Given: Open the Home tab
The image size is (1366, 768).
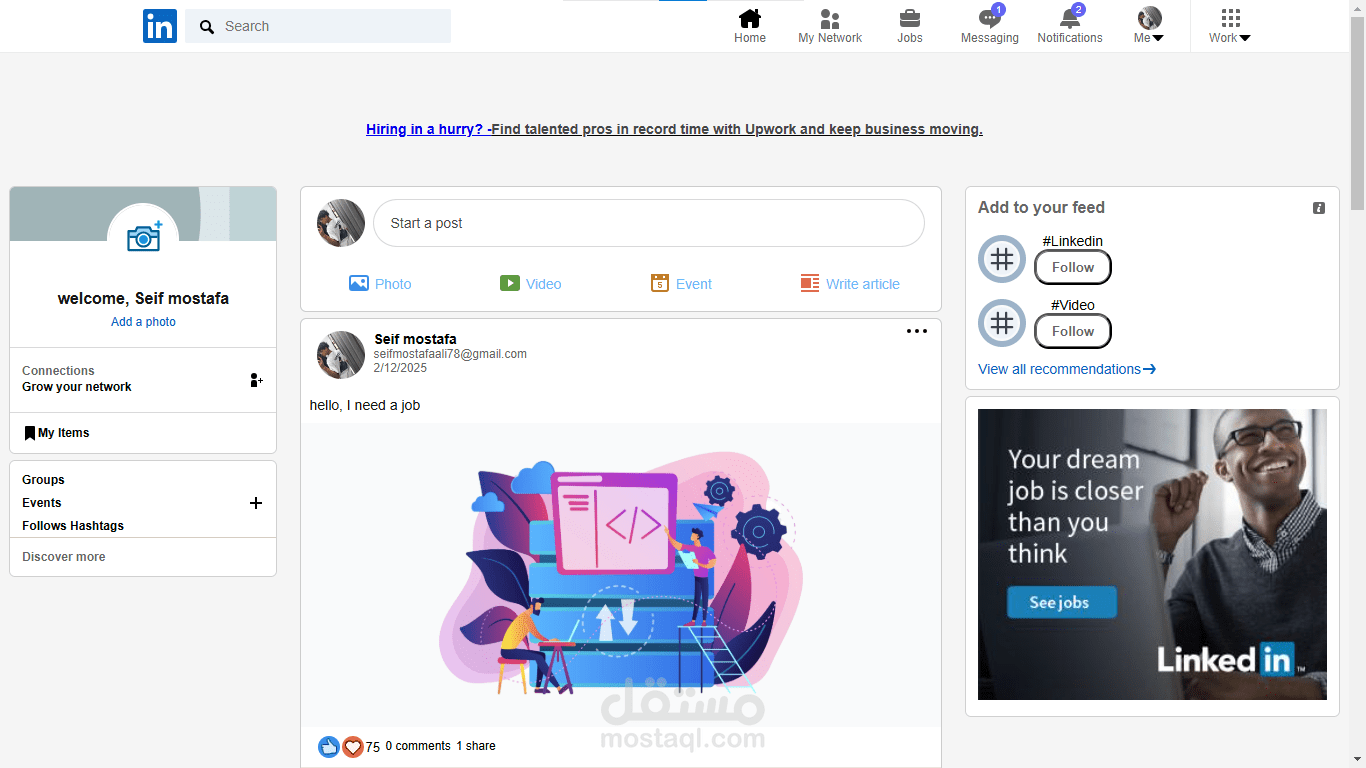Looking at the screenshot, I should tap(750, 27).
